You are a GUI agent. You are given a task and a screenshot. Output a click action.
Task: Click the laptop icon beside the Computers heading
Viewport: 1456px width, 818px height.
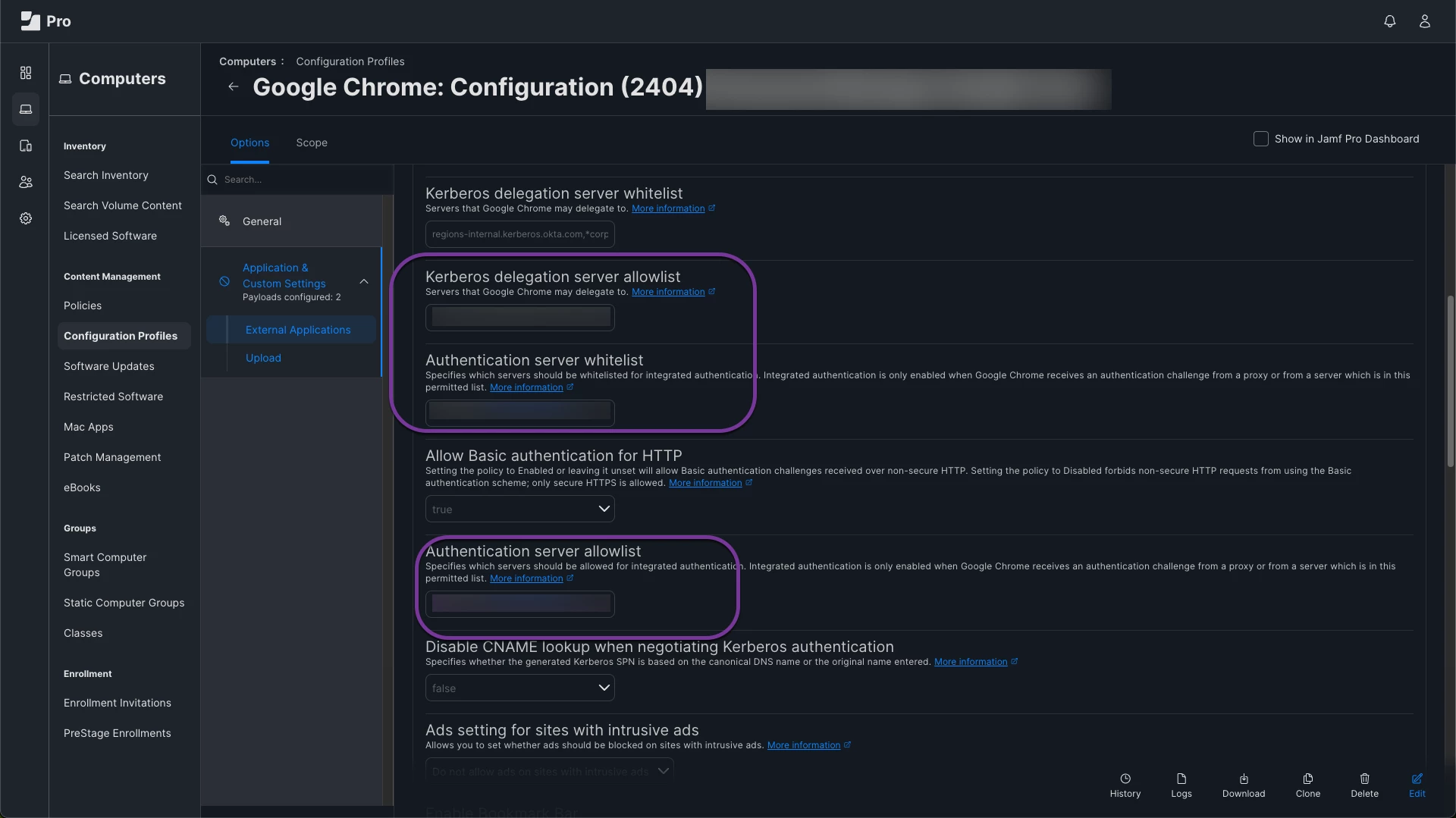pos(65,79)
